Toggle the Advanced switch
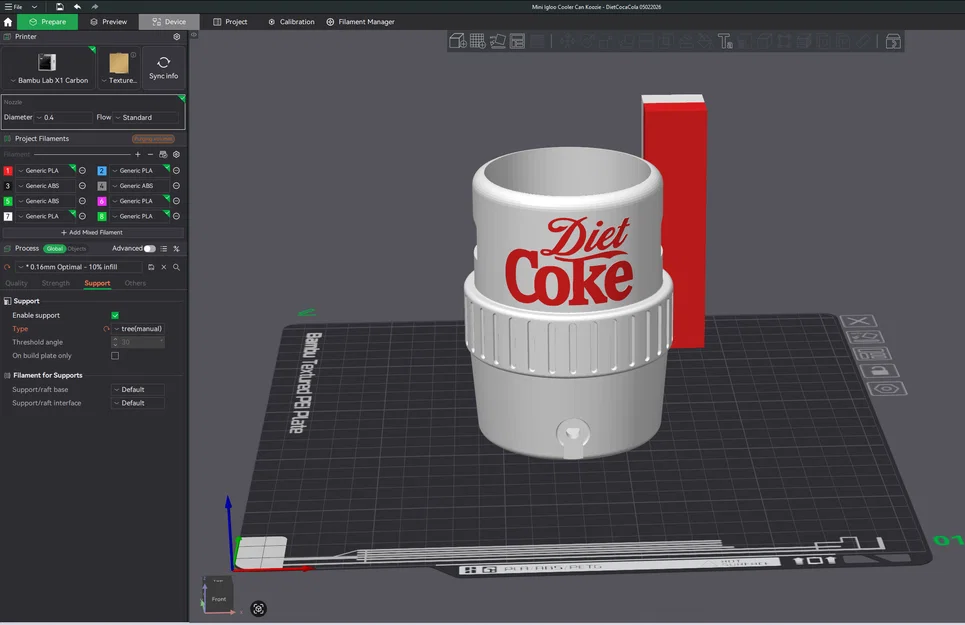This screenshot has height=625, width=965. [150, 249]
